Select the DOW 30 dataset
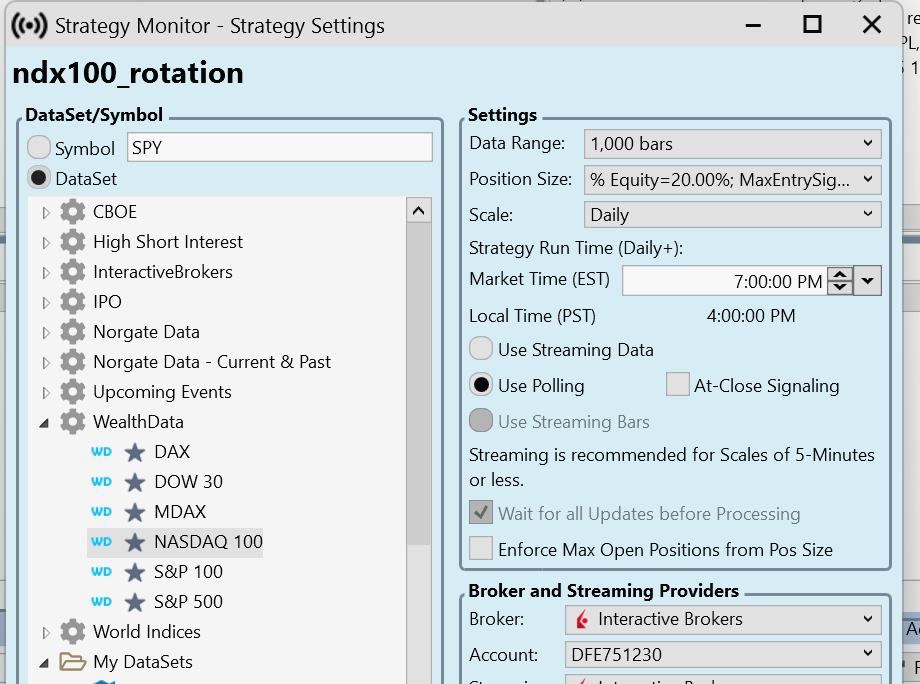The width and height of the screenshot is (920, 684). [190, 481]
